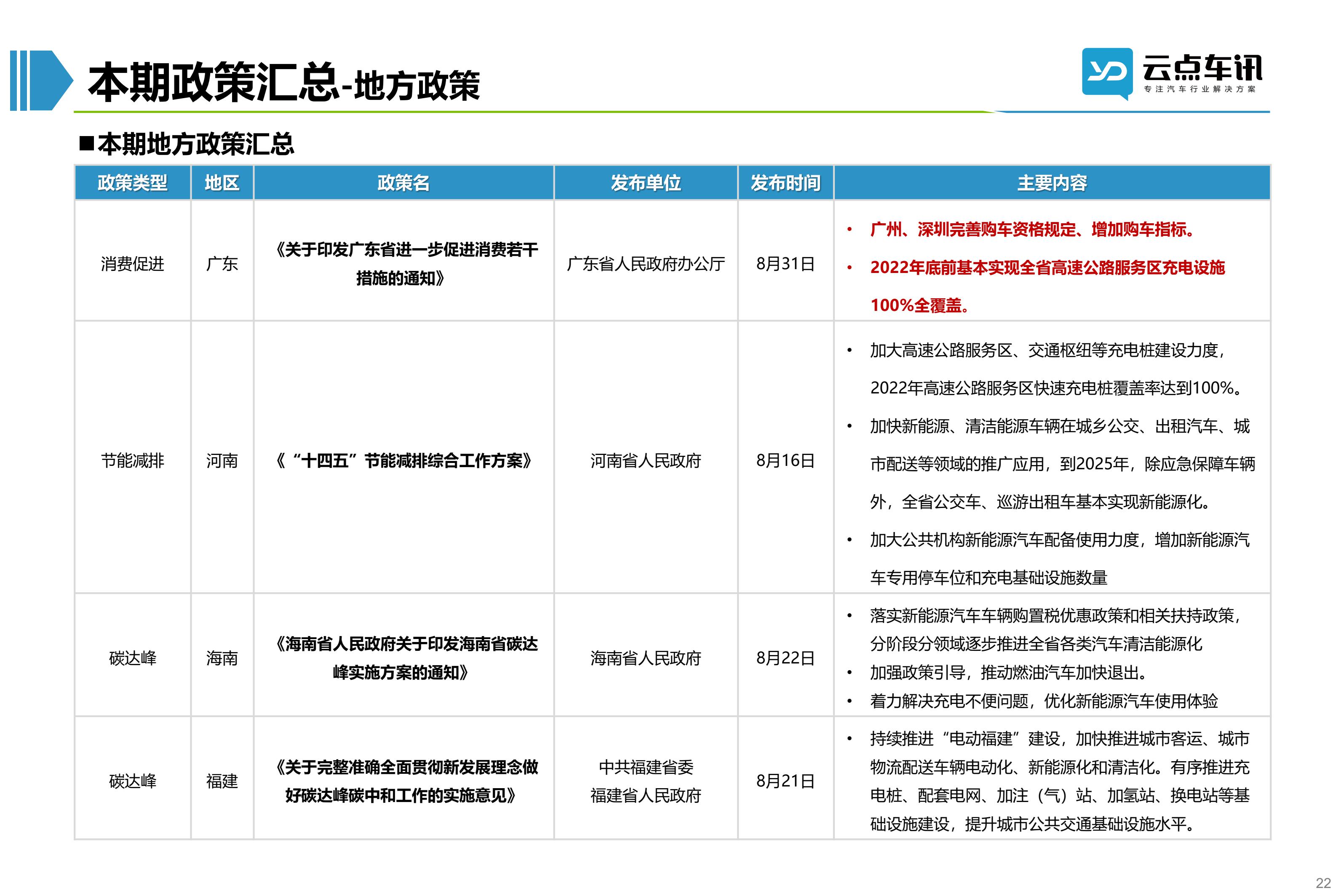Click the tagline 专注汽车行业解决方案
Screen dimensions: 1344x896
(1200, 89)
